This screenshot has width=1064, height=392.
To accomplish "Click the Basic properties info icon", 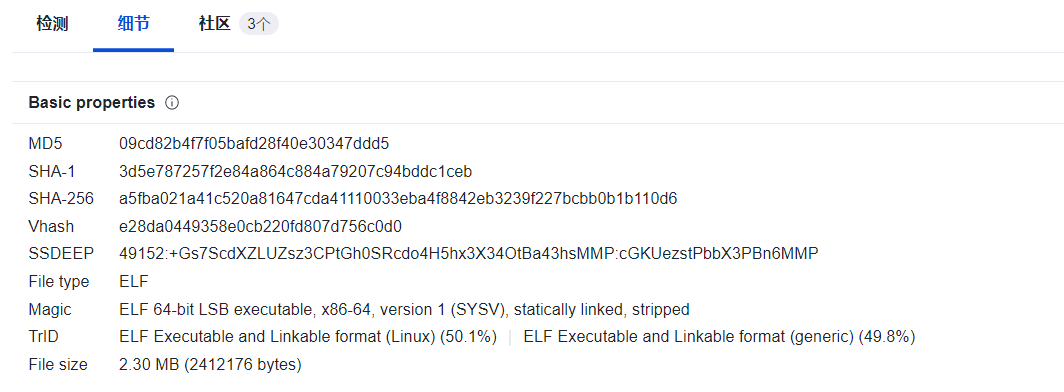I will tap(172, 103).
